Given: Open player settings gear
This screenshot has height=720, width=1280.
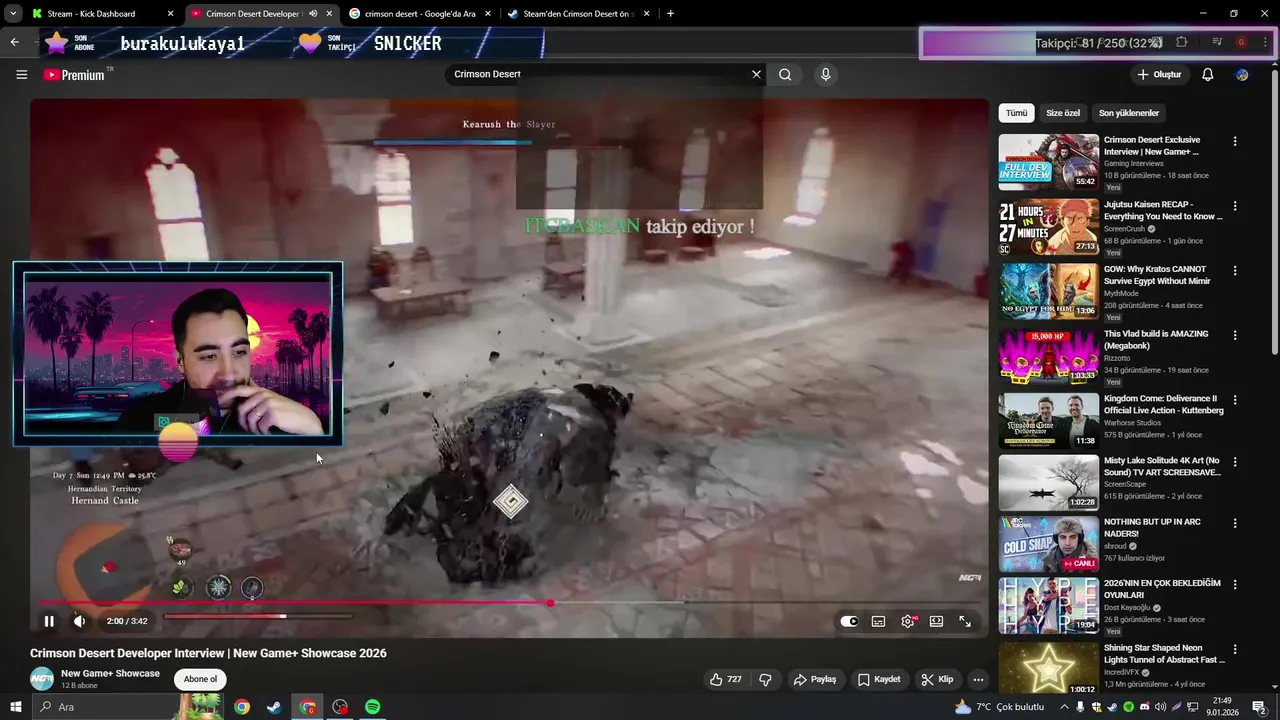Looking at the screenshot, I should (907, 621).
